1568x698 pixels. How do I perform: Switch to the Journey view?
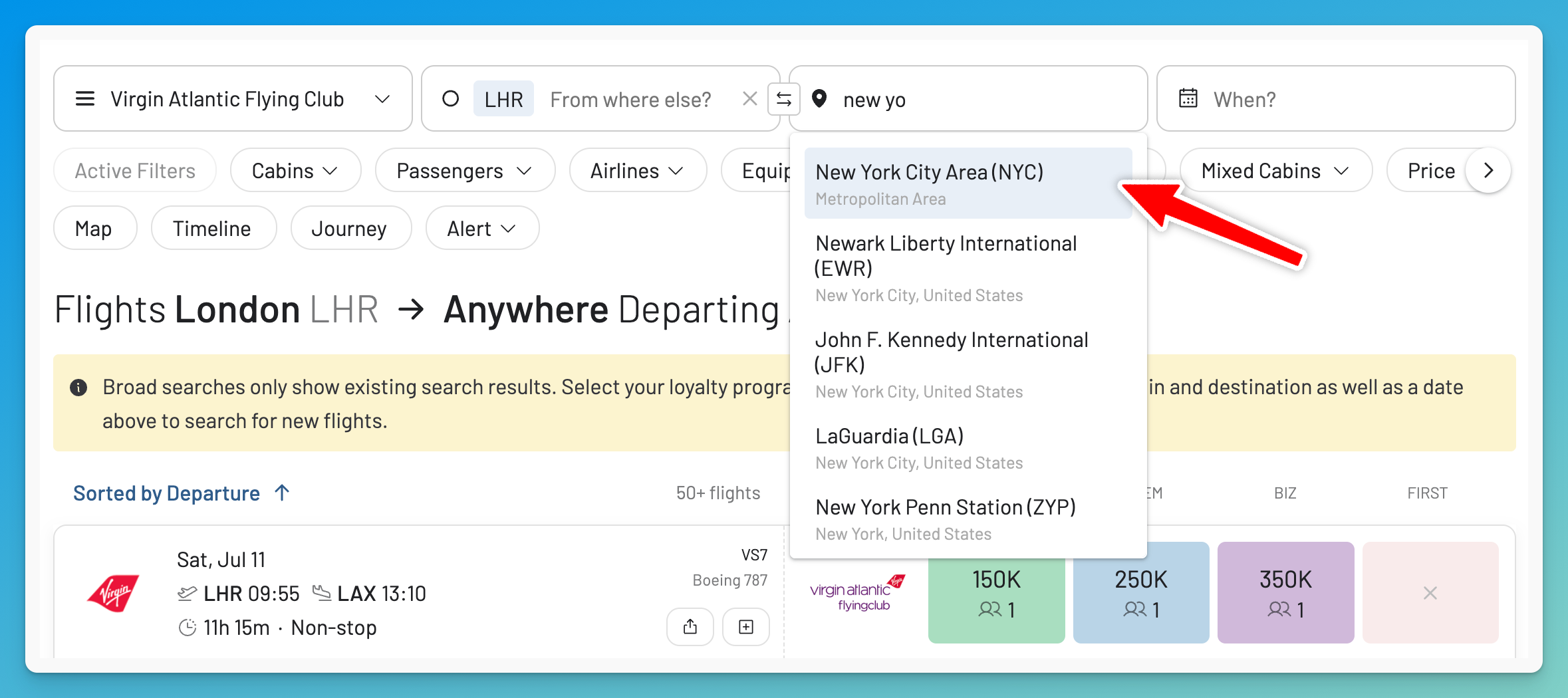[350, 228]
